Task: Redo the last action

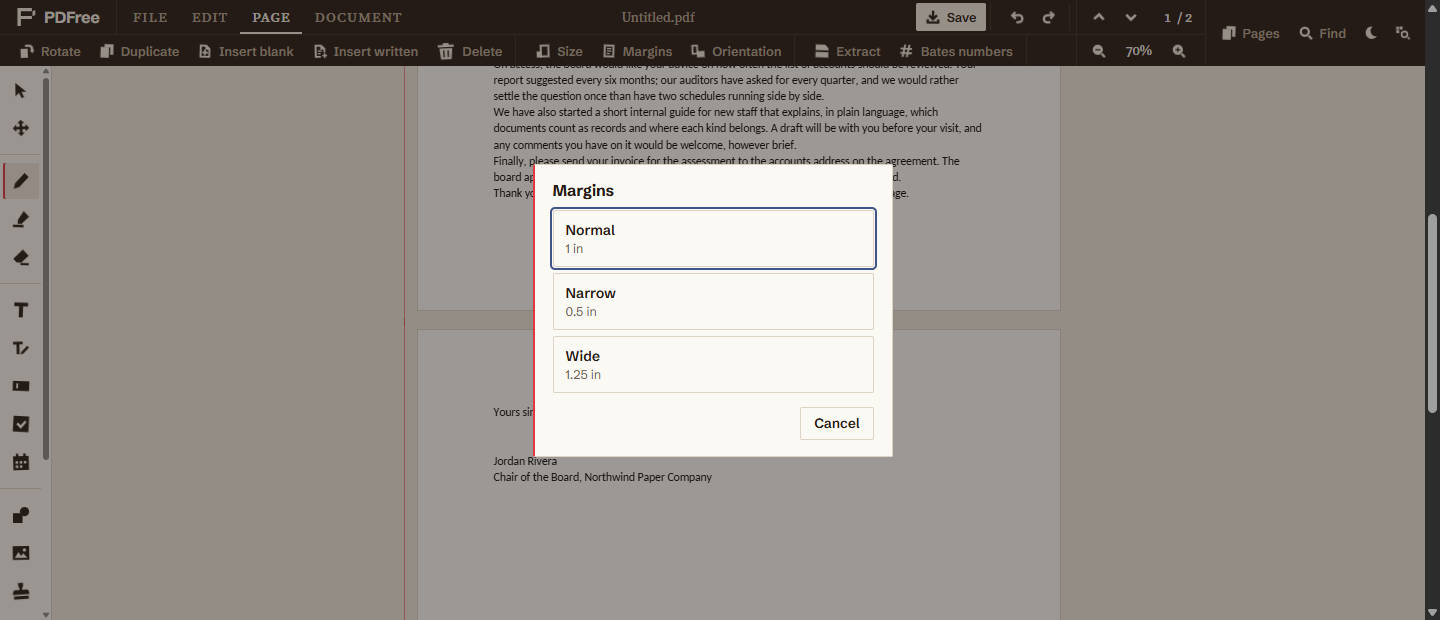Action: click(x=1048, y=17)
